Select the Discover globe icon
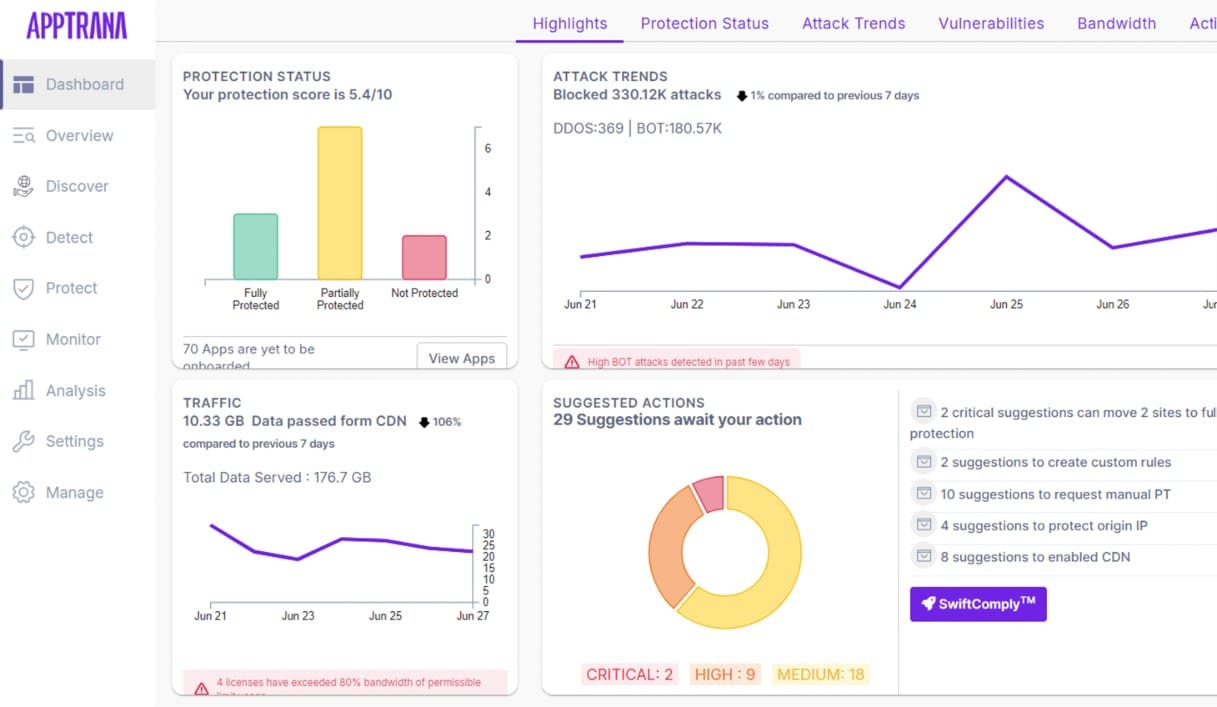 [24, 186]
